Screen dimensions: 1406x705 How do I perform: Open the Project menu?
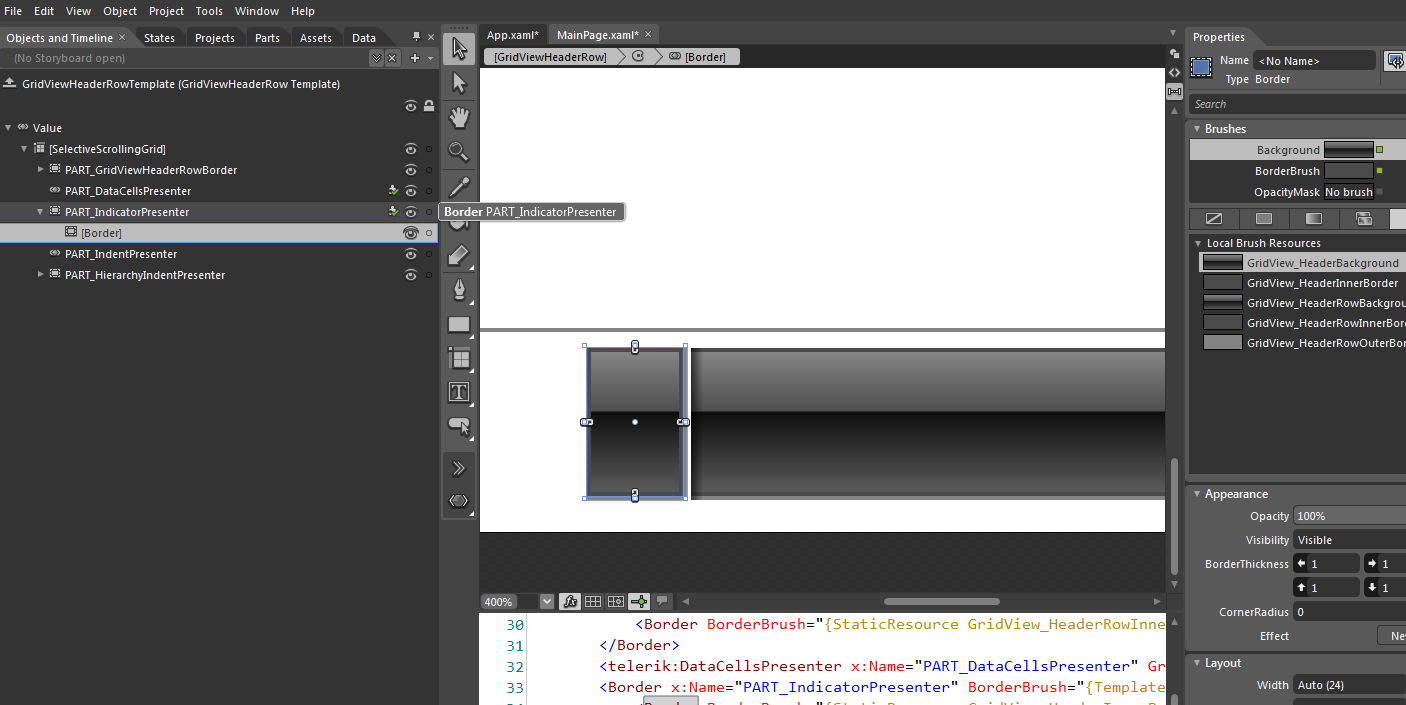(x=166, y=11)
